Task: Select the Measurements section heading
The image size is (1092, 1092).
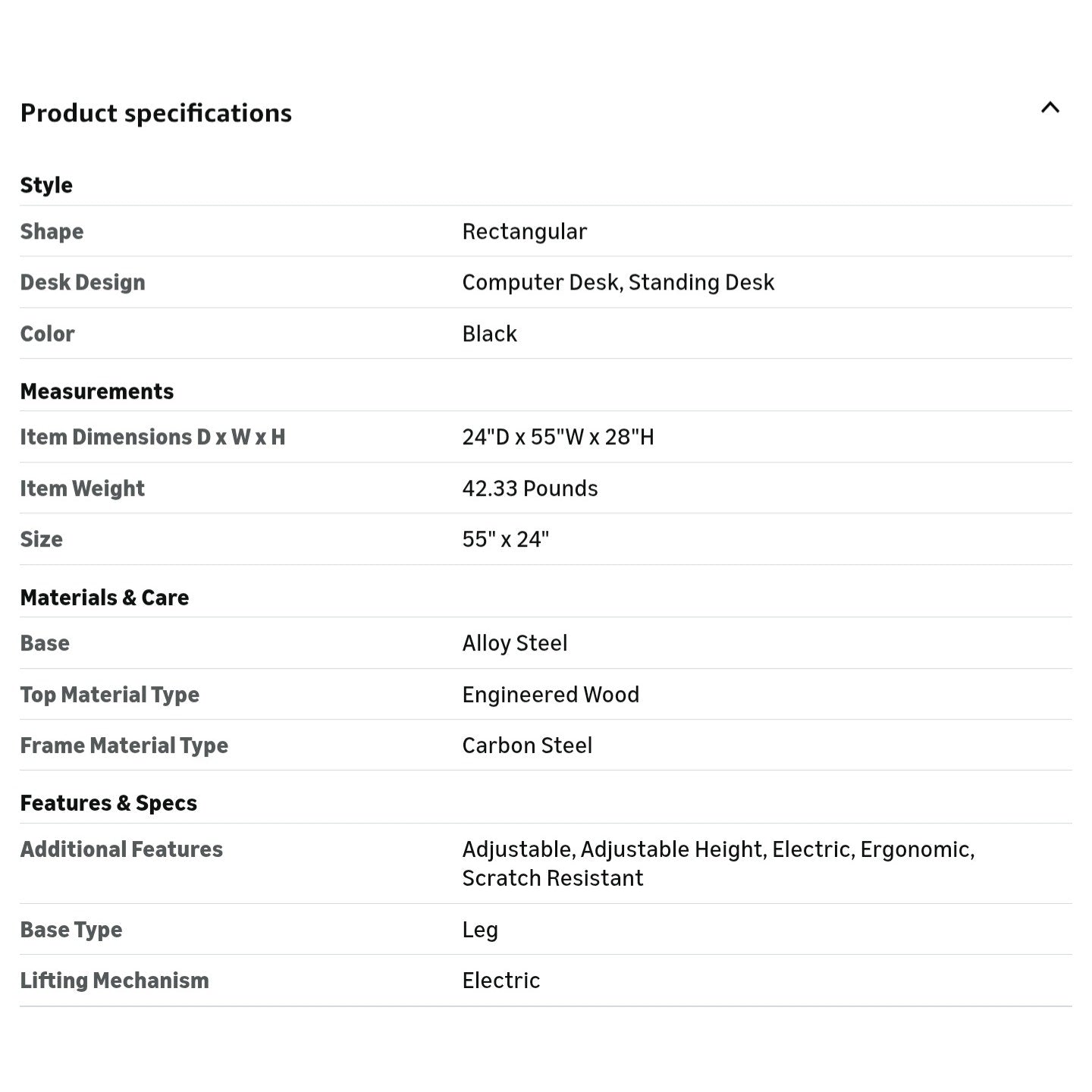Action: point(97,391)
